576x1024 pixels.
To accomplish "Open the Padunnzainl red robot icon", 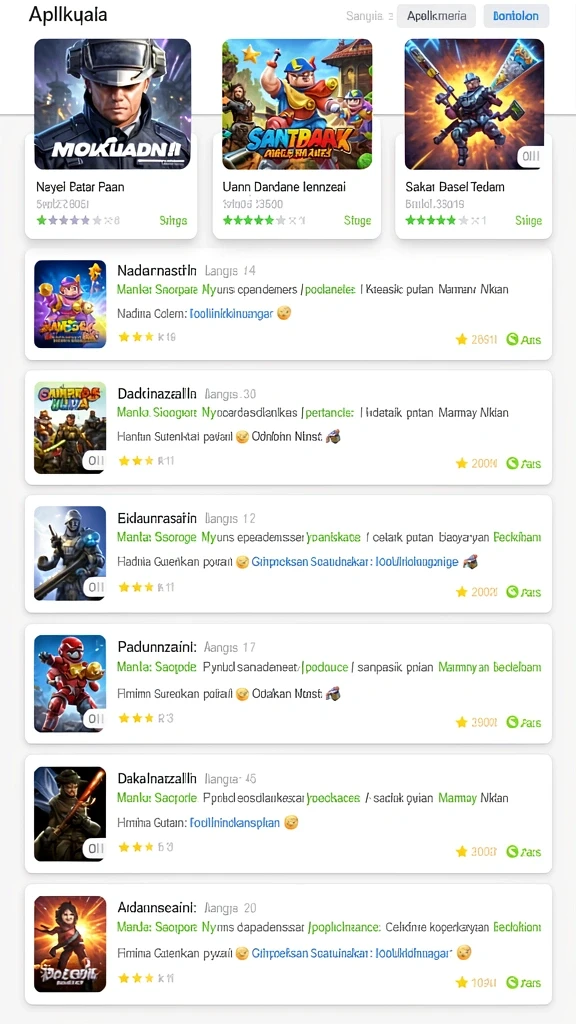I will (70, 683).
